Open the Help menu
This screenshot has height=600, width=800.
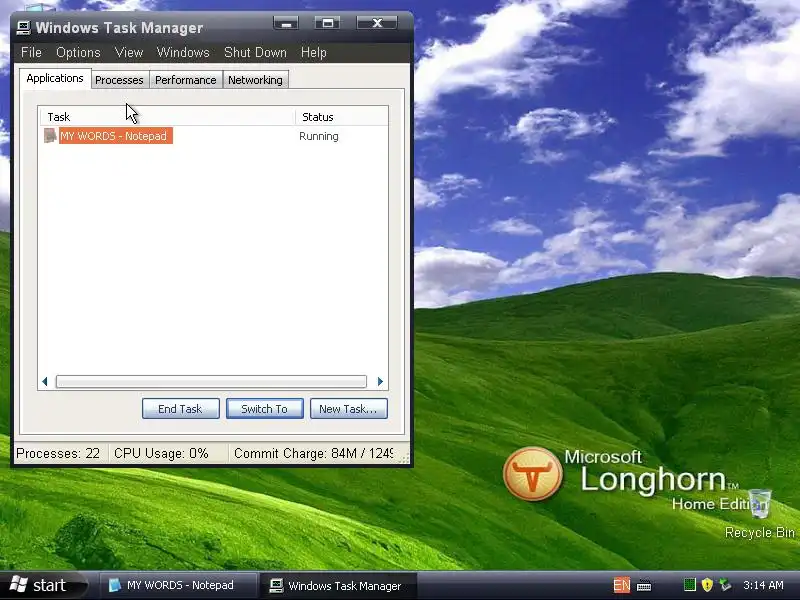pyautogui.click(x=313, y=53)
